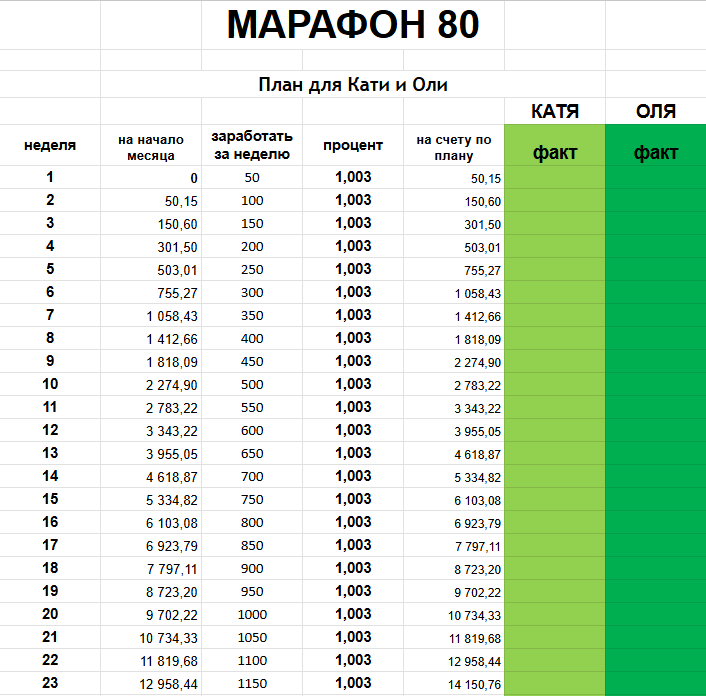This screenshot has width=706, height=696.
Task: Click week number 5 cell
Action: tap(50, 269)
